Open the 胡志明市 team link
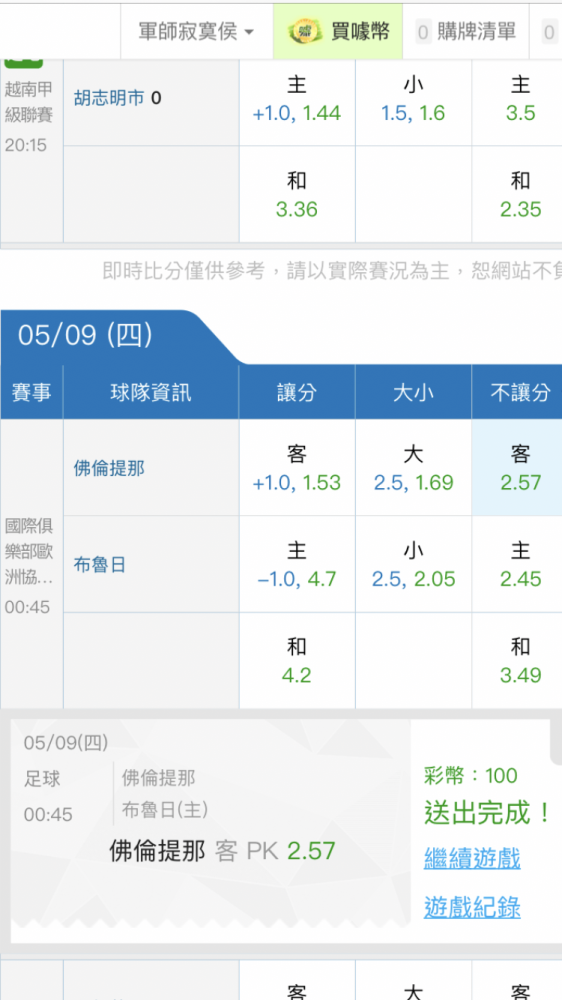The image size is (562, 1000). [109, 98]
